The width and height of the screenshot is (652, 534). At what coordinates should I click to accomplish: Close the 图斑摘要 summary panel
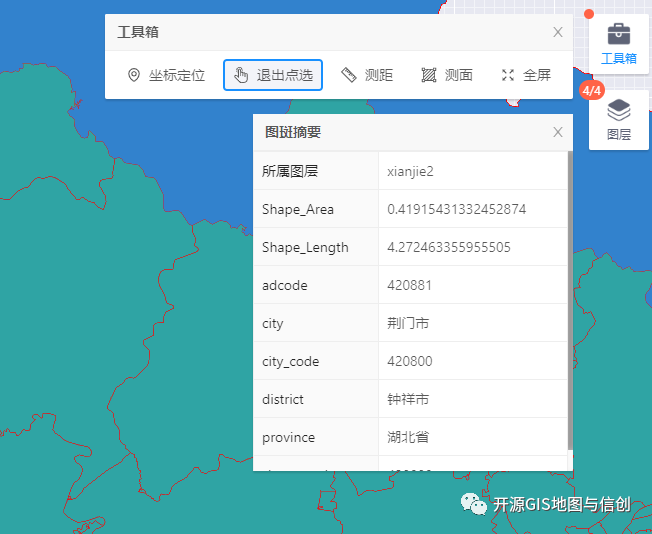tap(558, 132)
